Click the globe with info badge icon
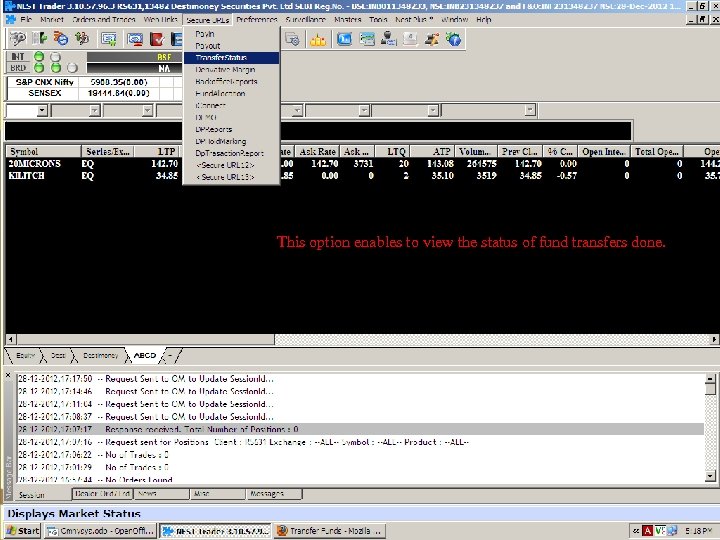The height and width of the screenshot is (540, 720). point(453,39)
